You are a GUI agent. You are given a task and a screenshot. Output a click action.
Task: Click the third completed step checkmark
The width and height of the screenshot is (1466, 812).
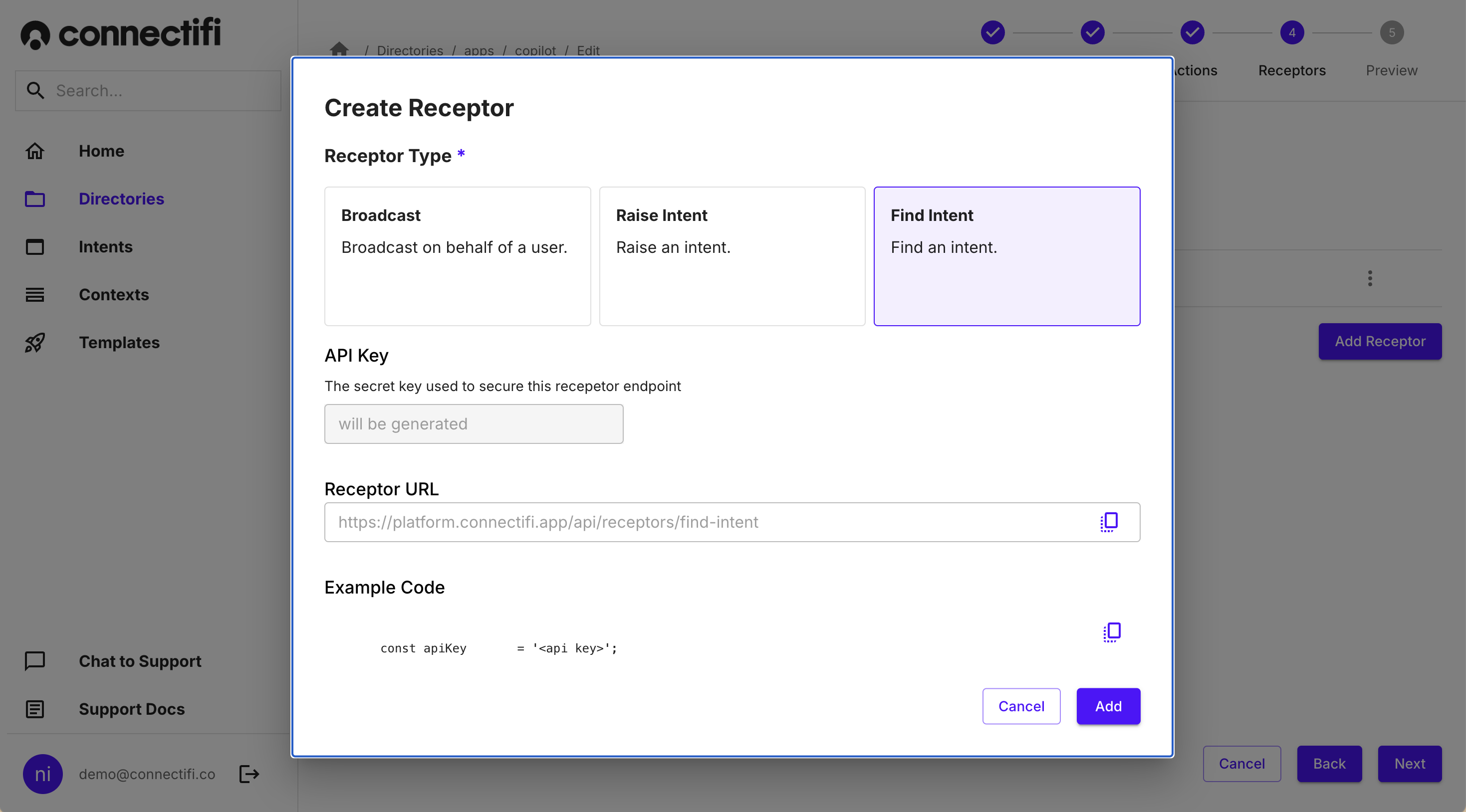1192,32
